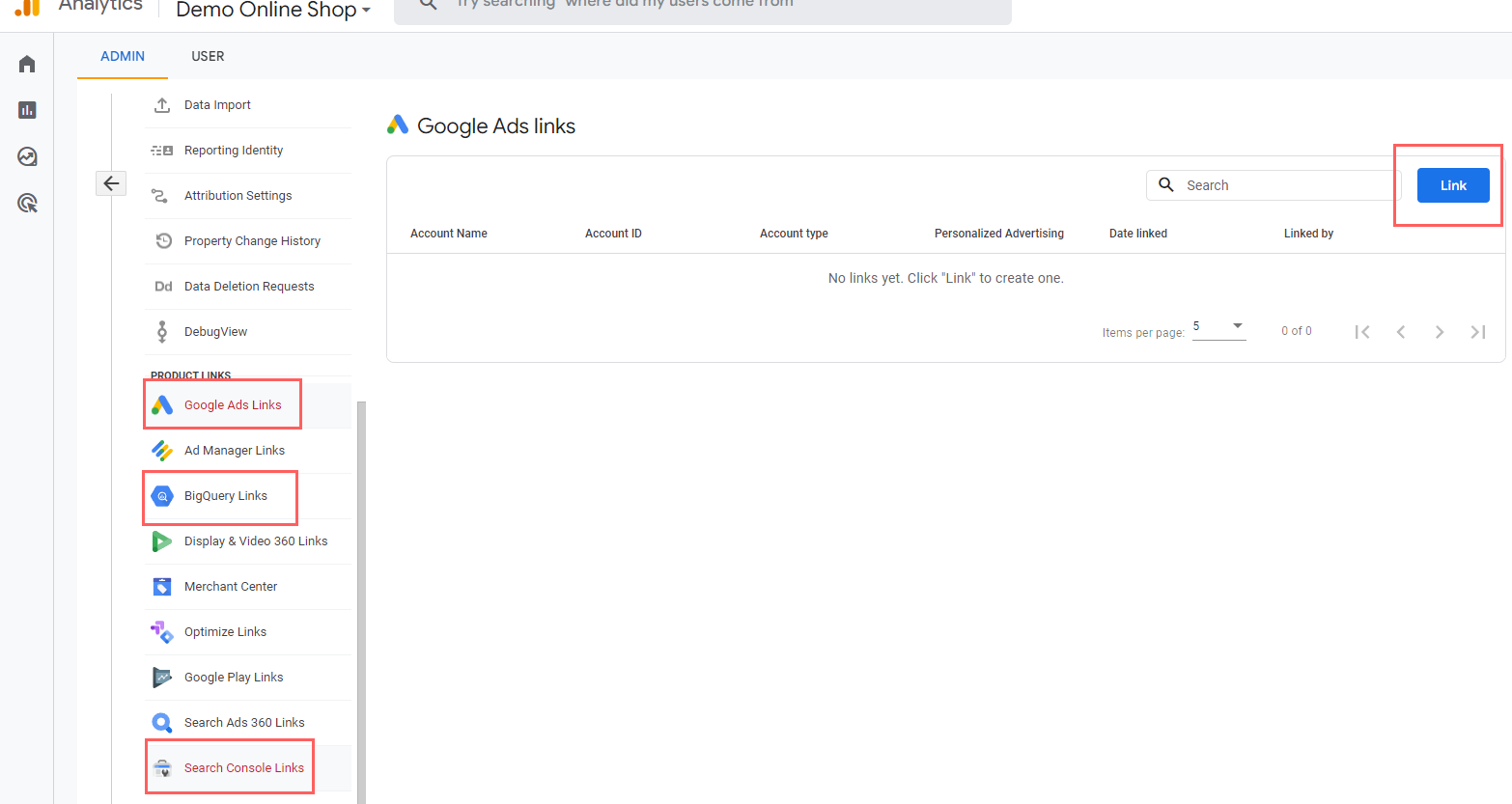Open the Items per page dropdown
Viewport: 1512px width, 804px height.
click(1219, 328)
